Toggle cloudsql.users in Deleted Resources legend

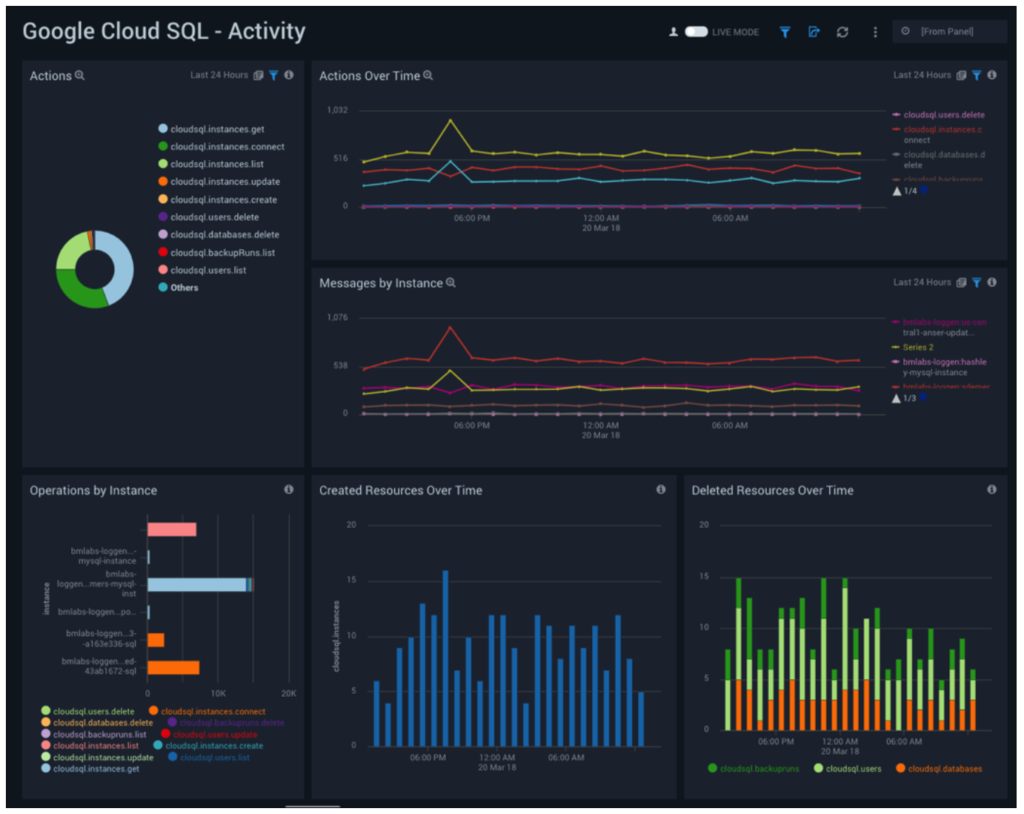(x=848, y=769)
